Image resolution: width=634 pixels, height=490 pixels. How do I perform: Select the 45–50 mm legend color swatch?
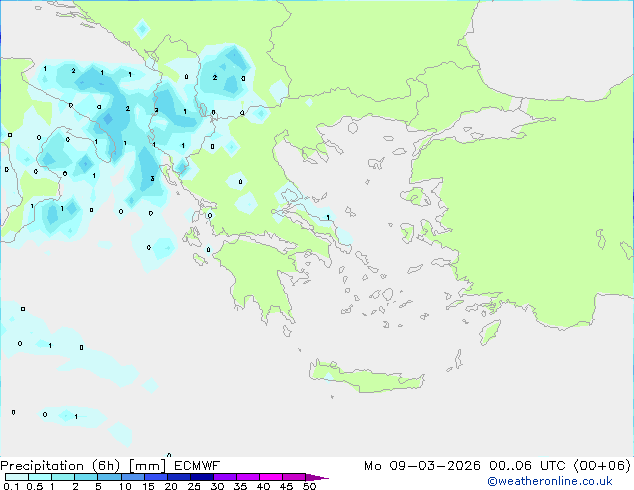tap(294, 477)
